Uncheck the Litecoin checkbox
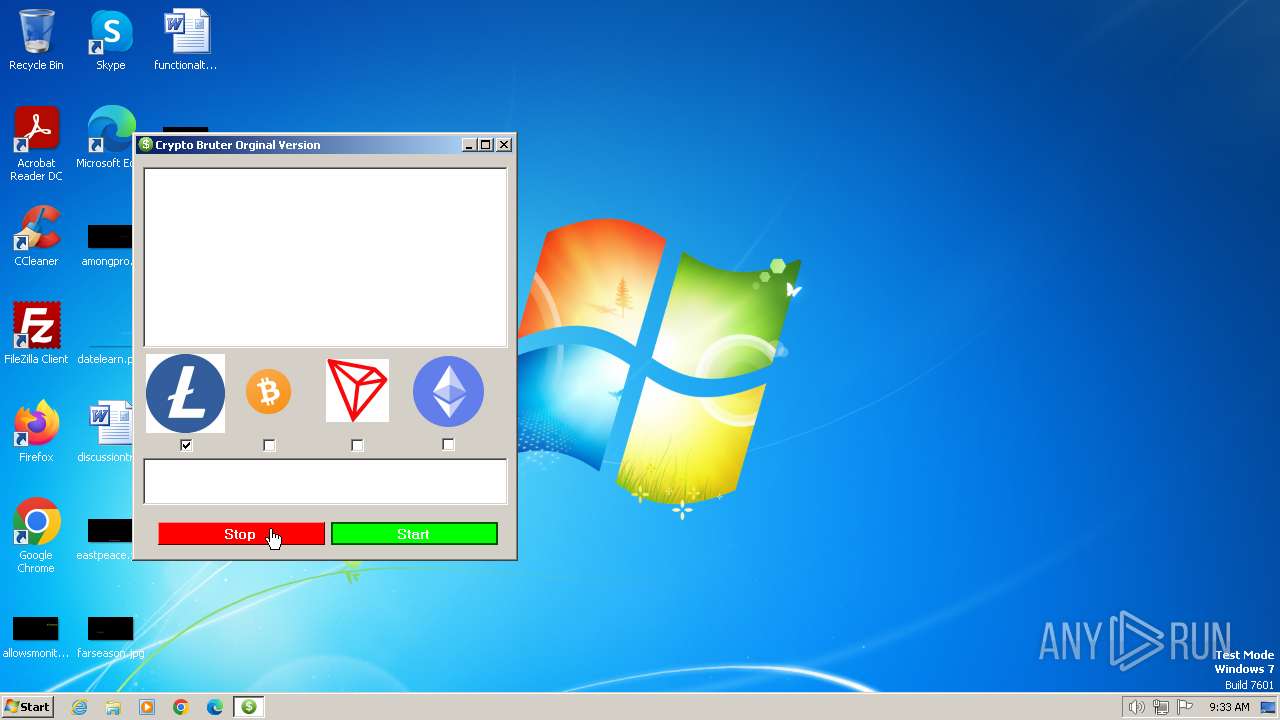This screenshot has height=720, width=1280. pyautogui.click(x=186, y=445)
